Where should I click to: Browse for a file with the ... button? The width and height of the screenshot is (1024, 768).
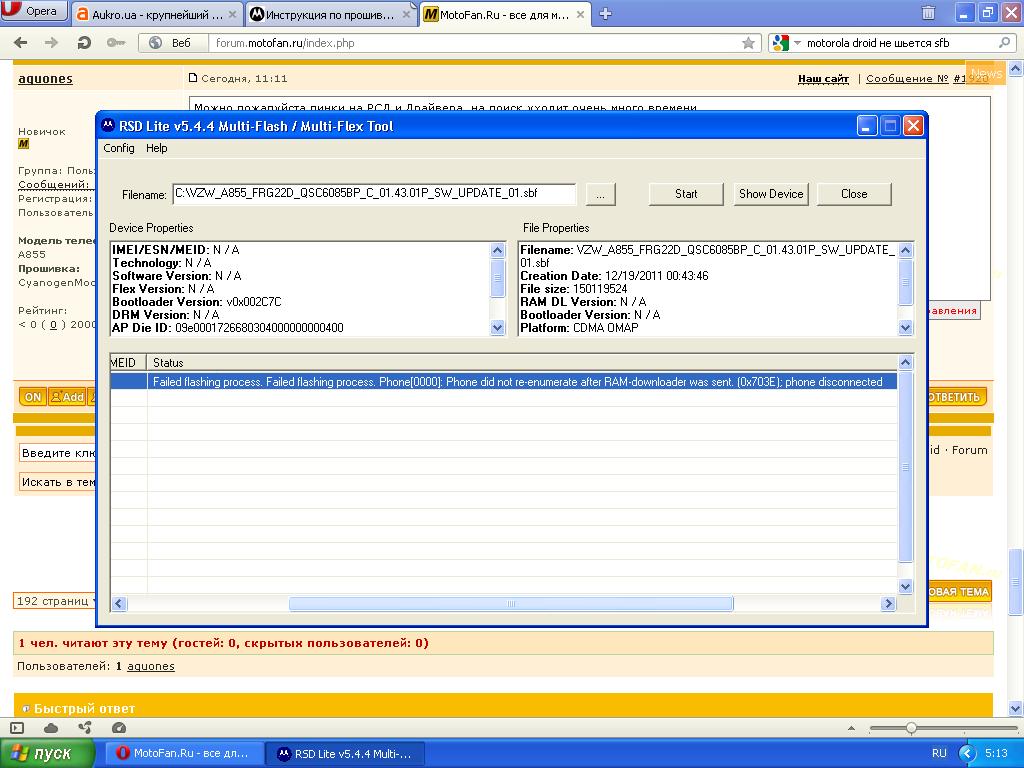point(601,194)
